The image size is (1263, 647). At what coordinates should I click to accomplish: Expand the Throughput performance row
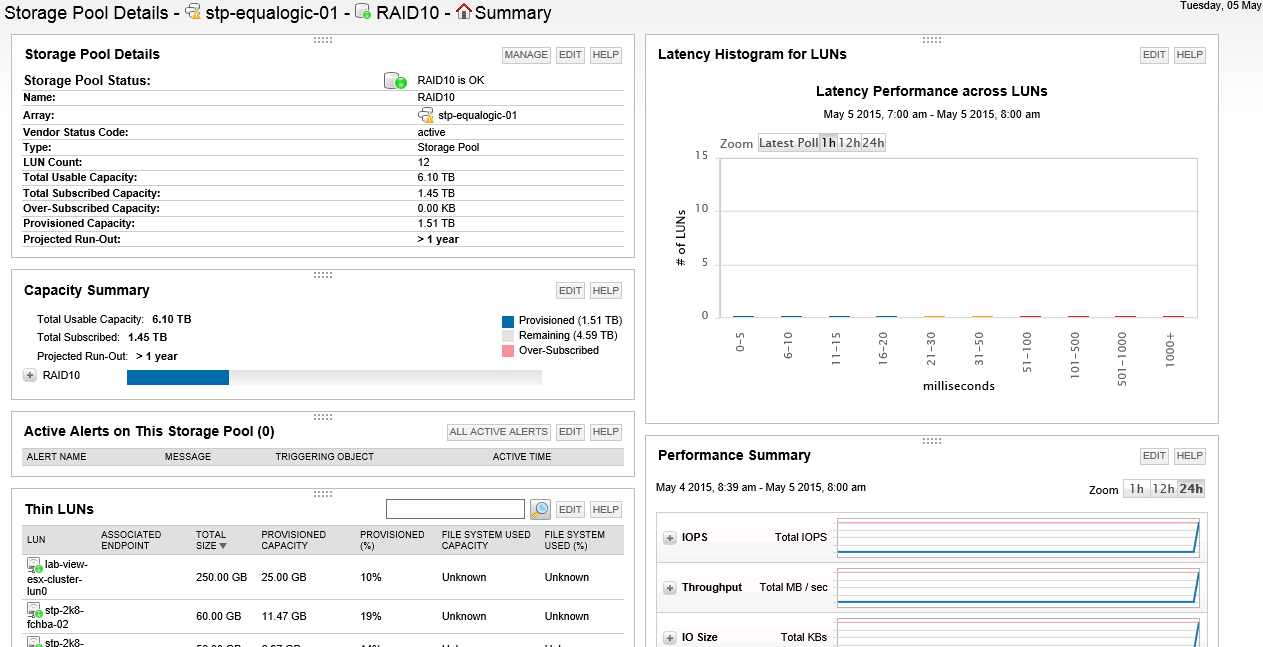(x=670, y=588)
